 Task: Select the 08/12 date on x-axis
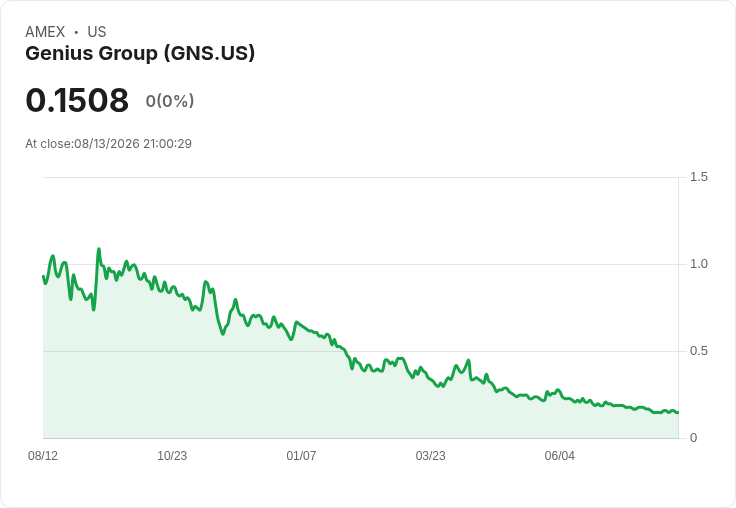[43, 455]
